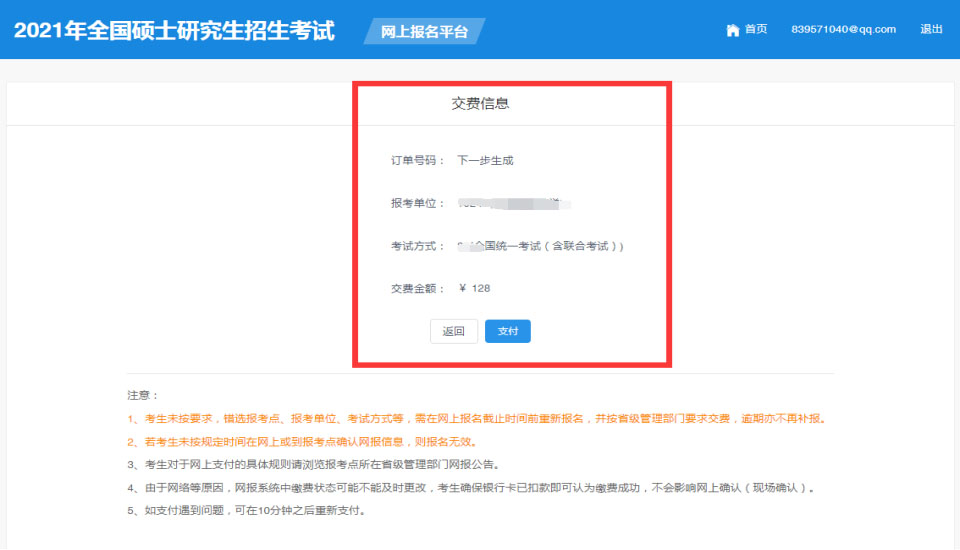Viewport: 960px width, 550px height.
Task: Click the 网上报名平台 badge
Action: pos(425,31)
